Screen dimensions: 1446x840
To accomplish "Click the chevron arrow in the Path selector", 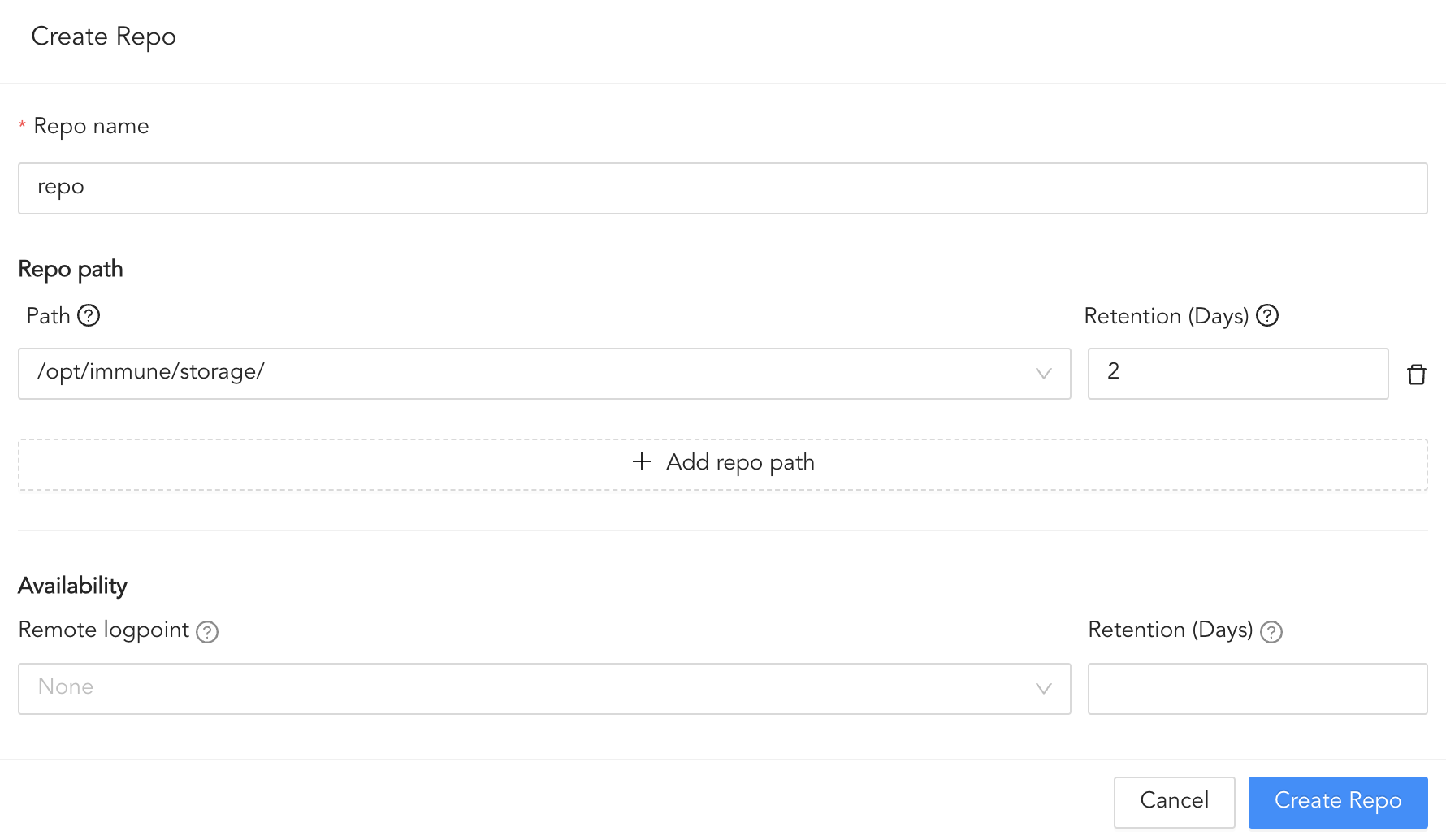I will tap(1044, 374).
